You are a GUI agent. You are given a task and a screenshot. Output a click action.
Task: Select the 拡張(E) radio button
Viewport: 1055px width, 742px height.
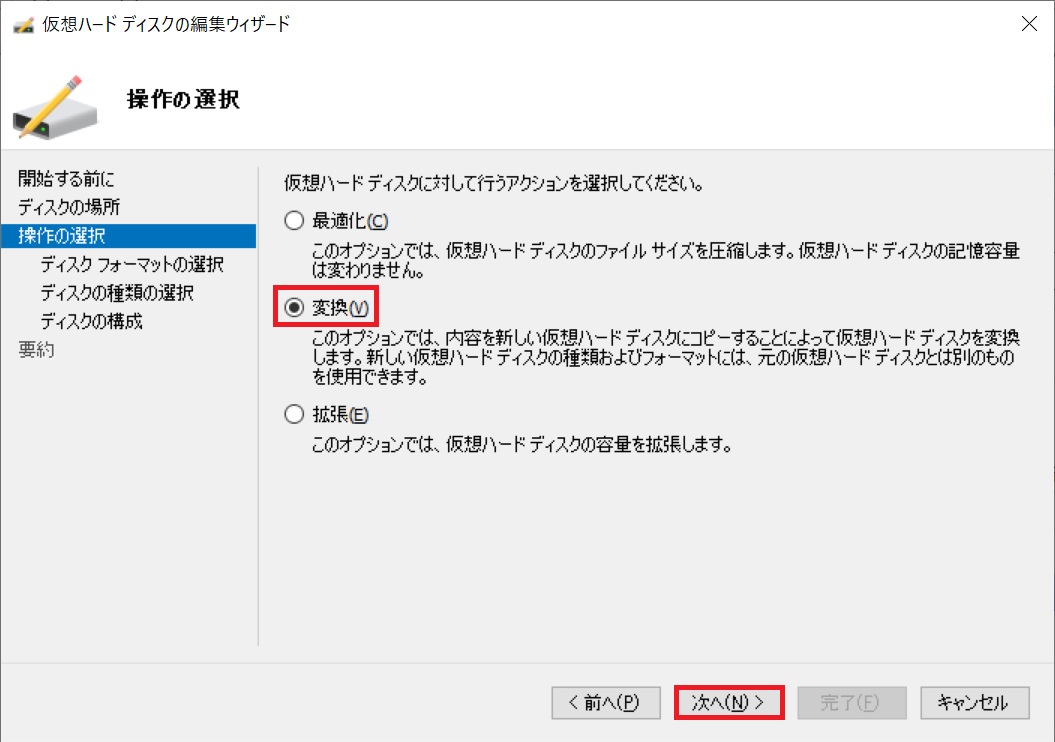327,414
